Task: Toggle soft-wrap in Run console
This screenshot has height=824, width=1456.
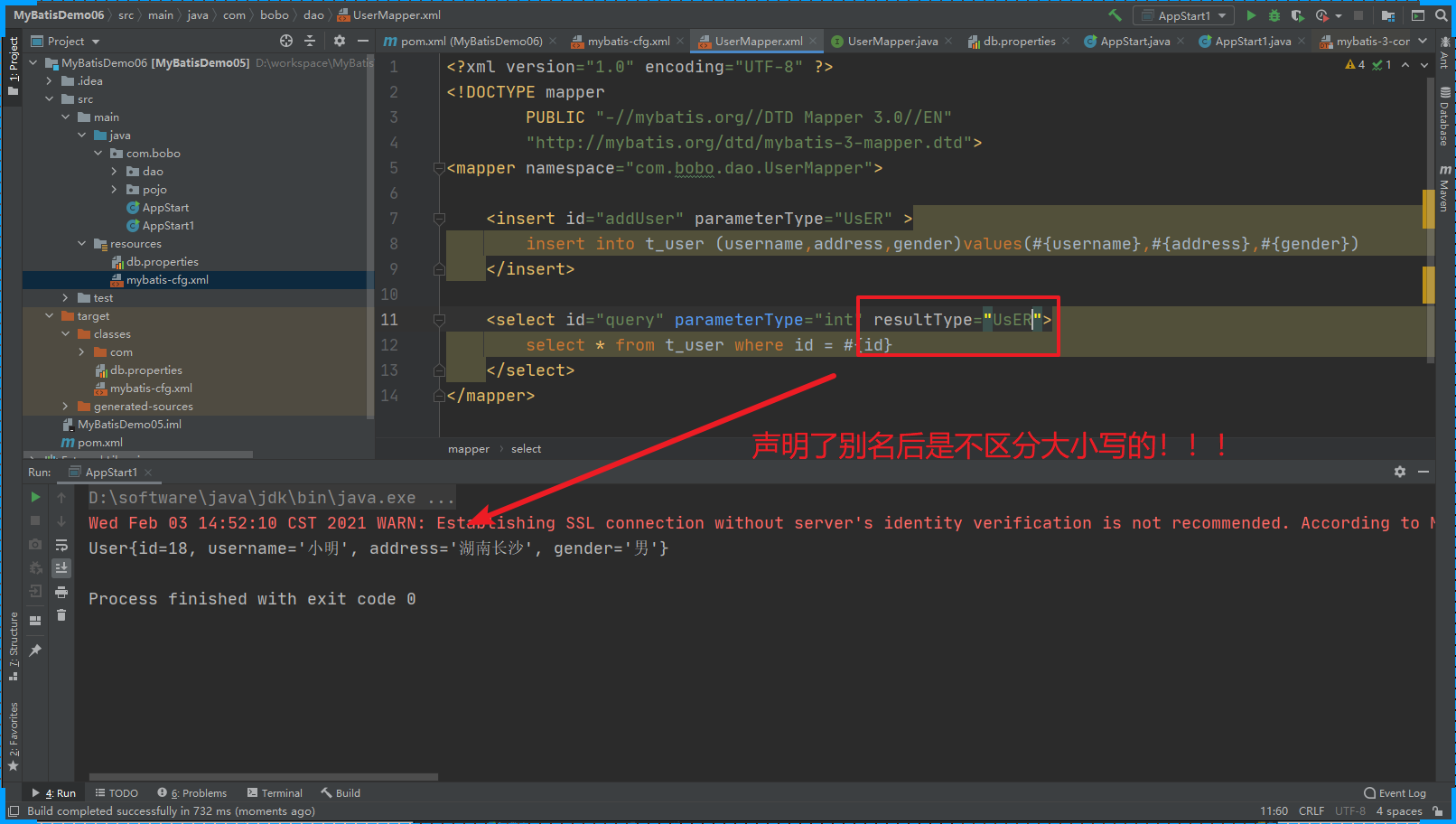Action: coord(61,546)
